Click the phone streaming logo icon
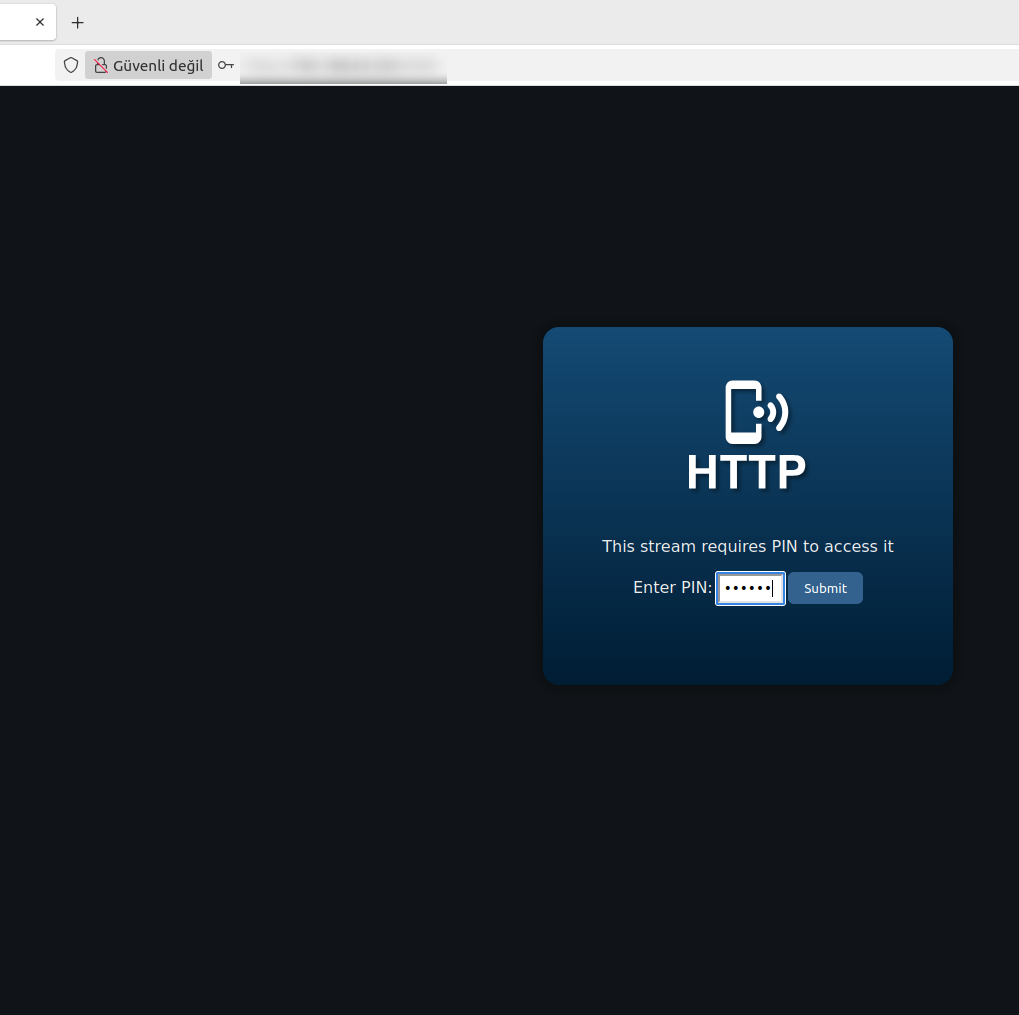The image size is (1019, 1015). 756,411
